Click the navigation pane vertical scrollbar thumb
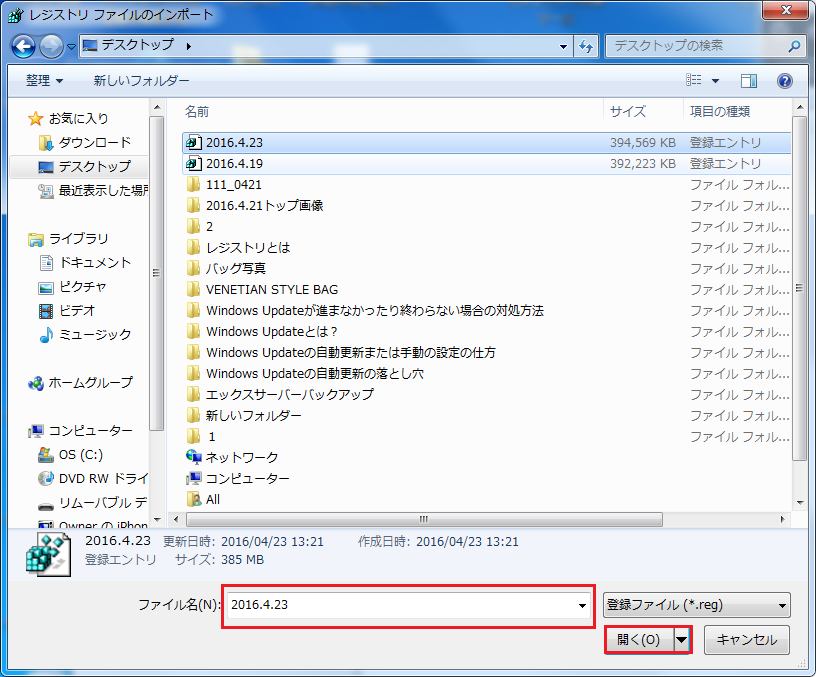Viewport: 816px width, 677px height. click(x=157, y=273)
